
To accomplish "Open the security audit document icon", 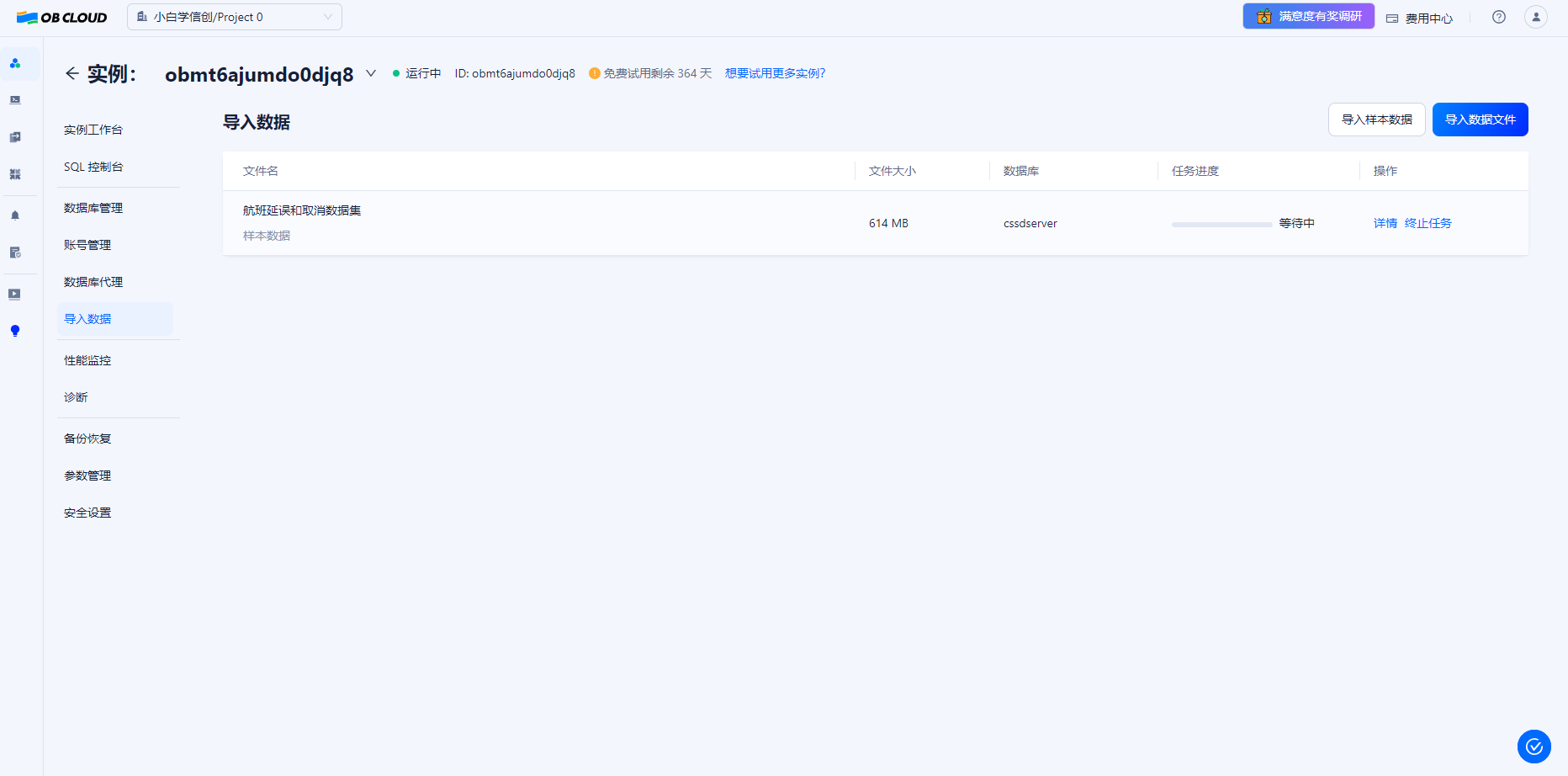I will [x=15, y=252].
